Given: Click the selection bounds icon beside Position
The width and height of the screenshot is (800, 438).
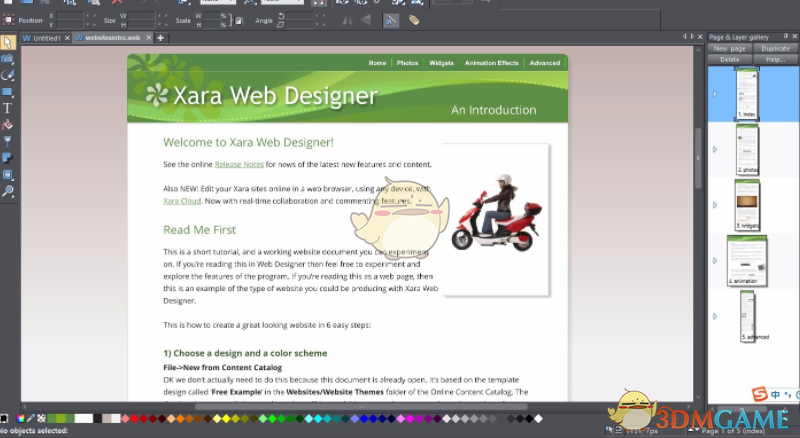Looking at the screenshot, I should [x=8, y=20].
